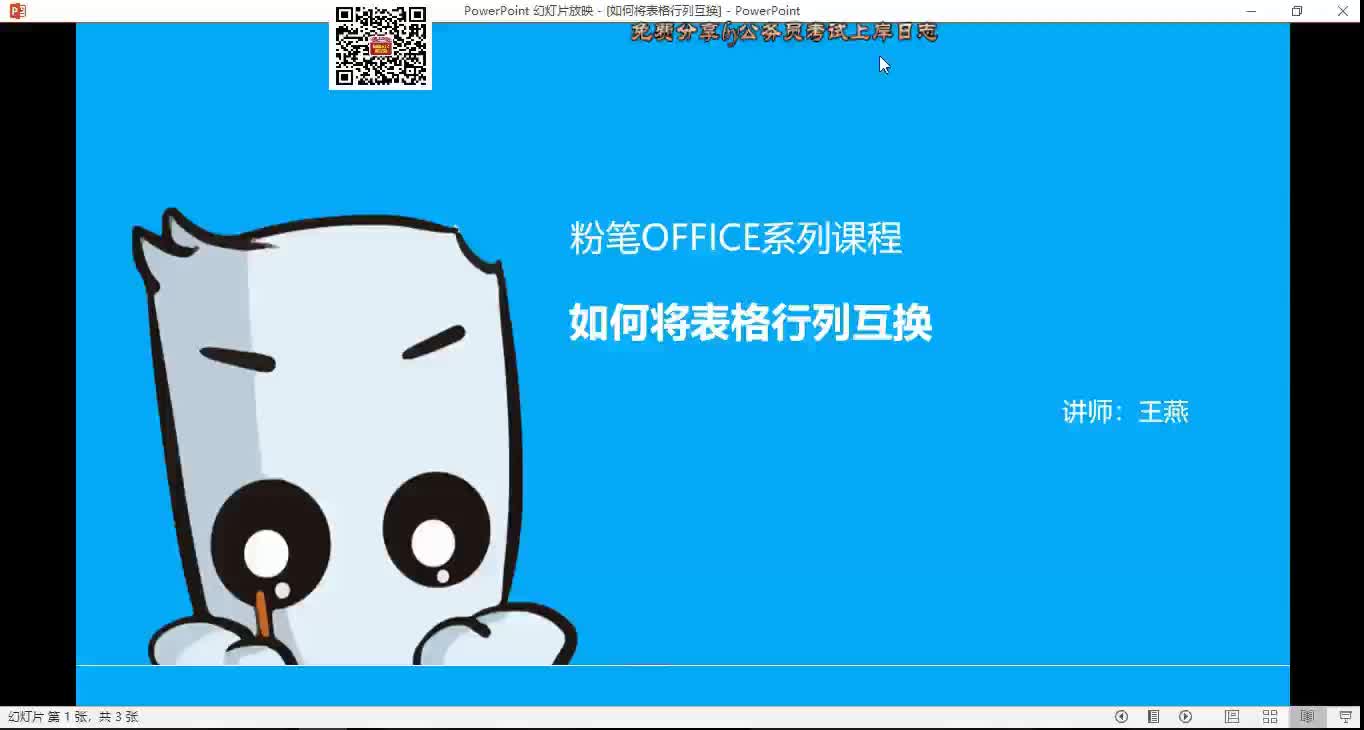Click the slide title 如何将表格行列互换

point(750,322)
